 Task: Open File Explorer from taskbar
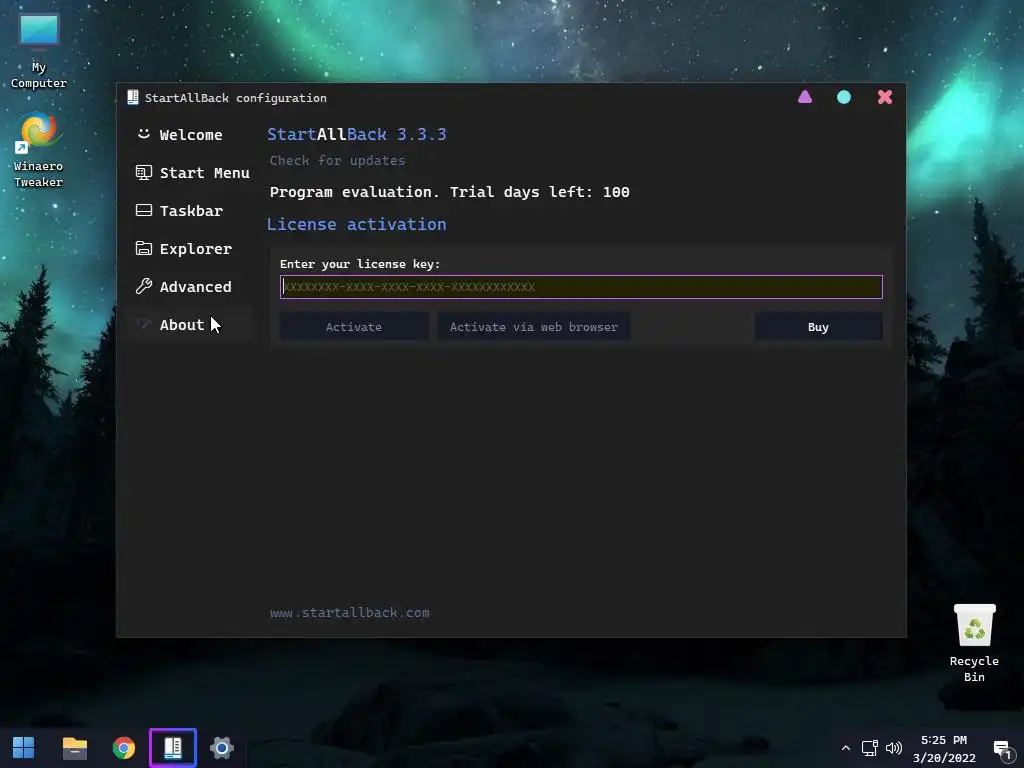pos(74,748)
